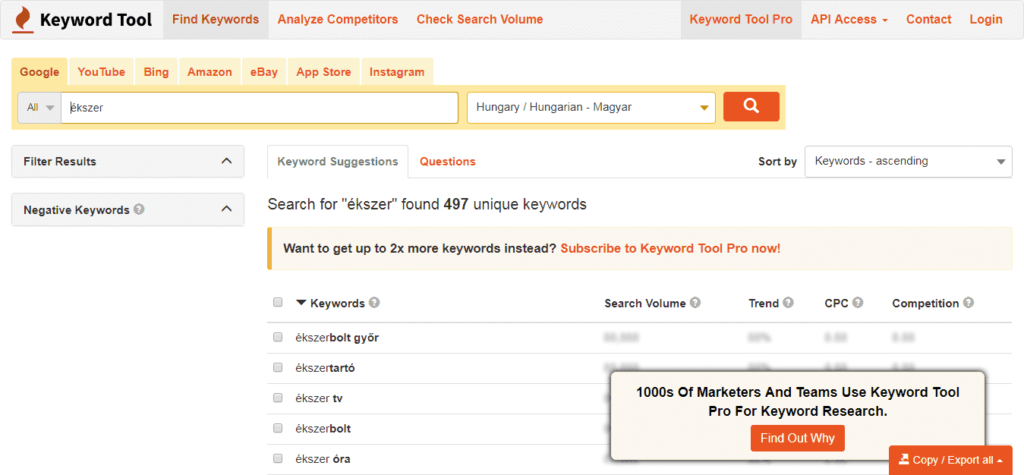1024x475 pixels.
Task: Click the Search Volume column header
Action: point(645,303)
